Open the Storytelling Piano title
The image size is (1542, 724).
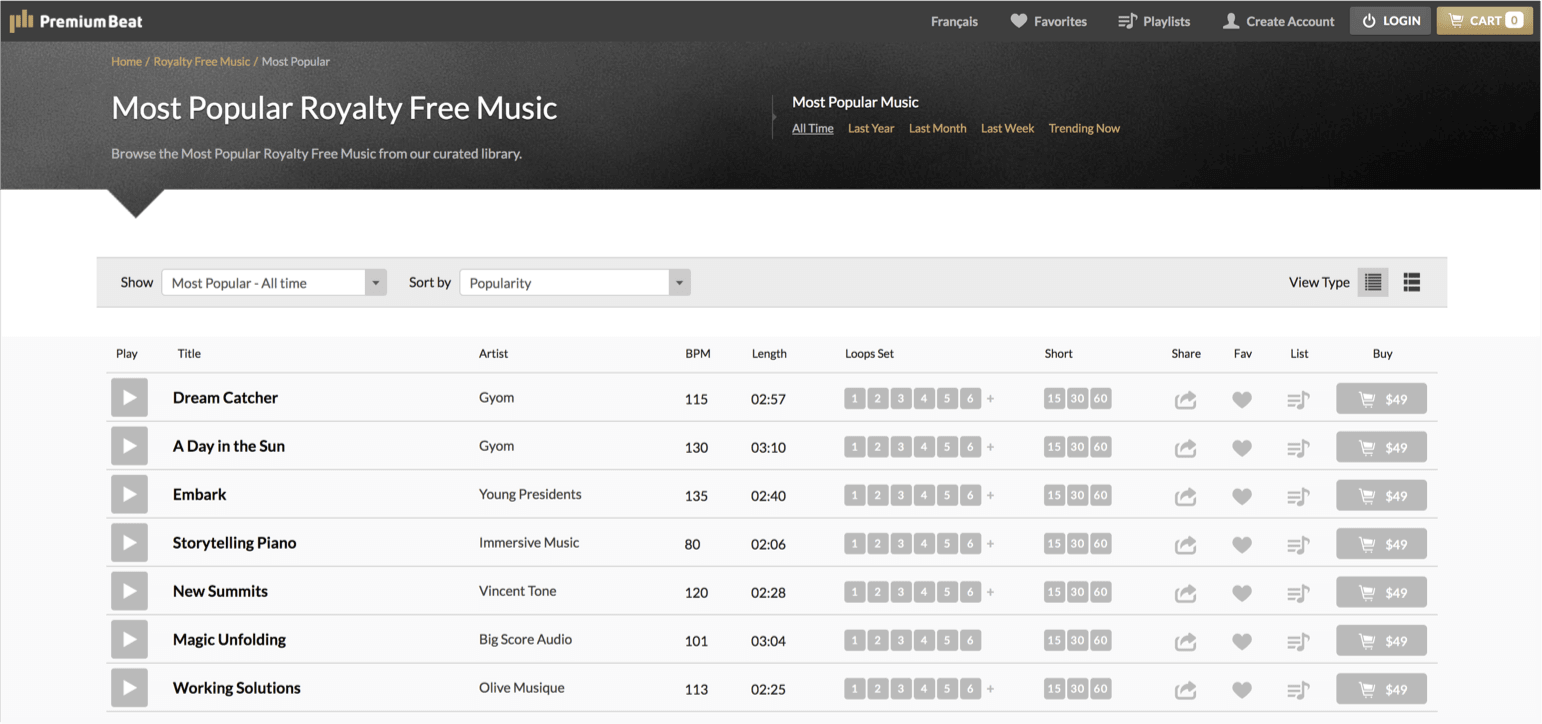(x=235, y=543)
